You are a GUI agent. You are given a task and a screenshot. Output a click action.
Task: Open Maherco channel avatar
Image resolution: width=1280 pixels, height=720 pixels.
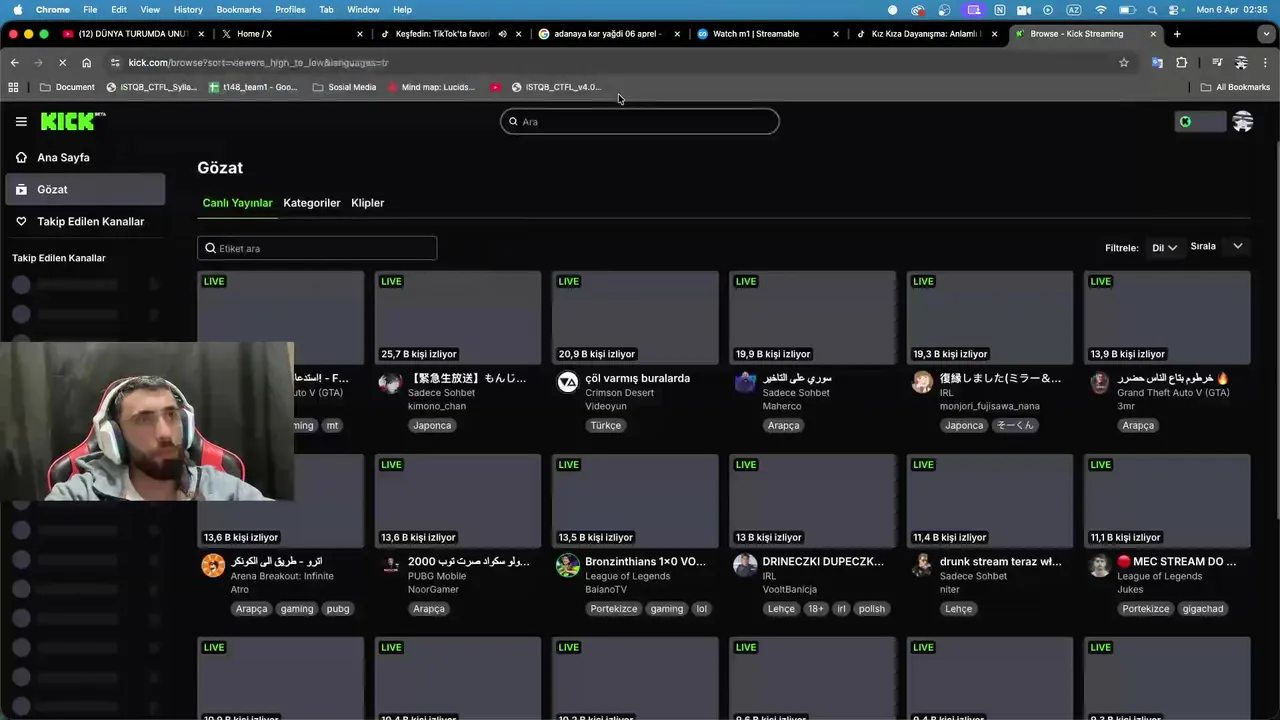(745, 382)
